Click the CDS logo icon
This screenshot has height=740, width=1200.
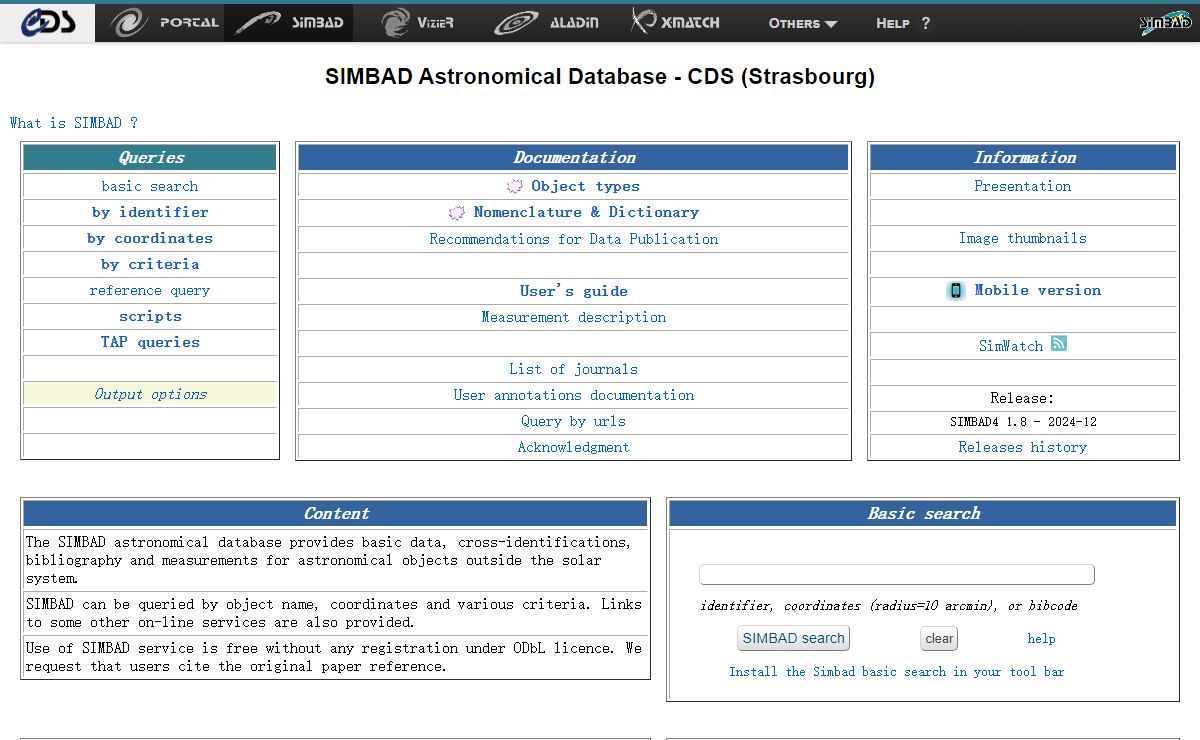47,22
